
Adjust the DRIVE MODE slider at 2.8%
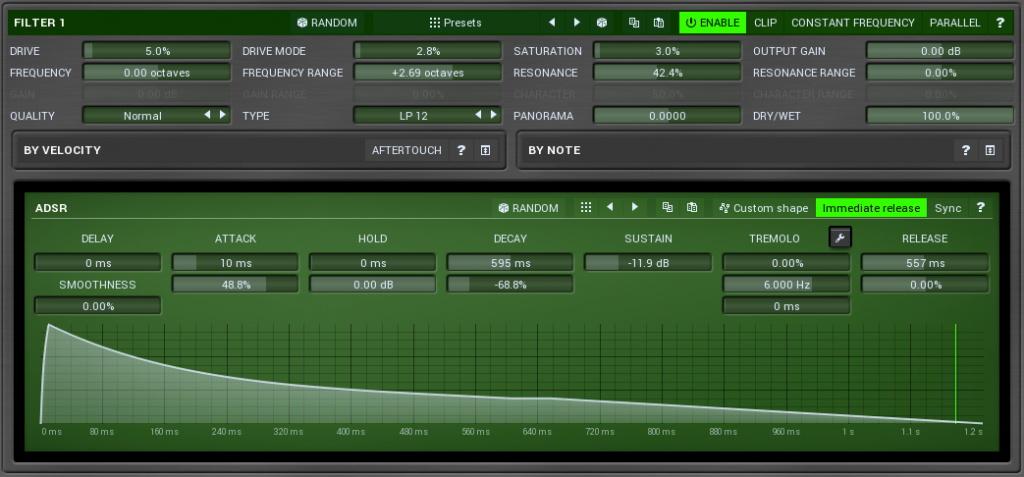(x=428, y=51)
